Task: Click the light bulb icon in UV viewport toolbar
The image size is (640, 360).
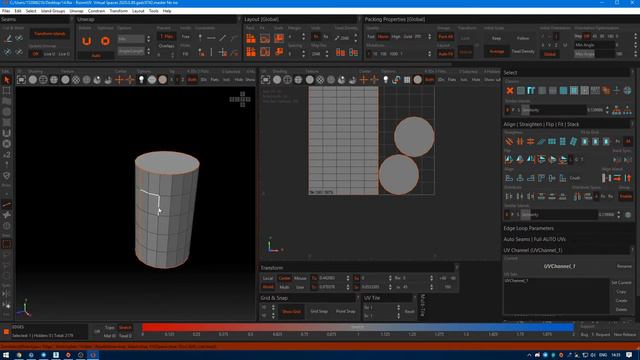Action: coord(385,80)
